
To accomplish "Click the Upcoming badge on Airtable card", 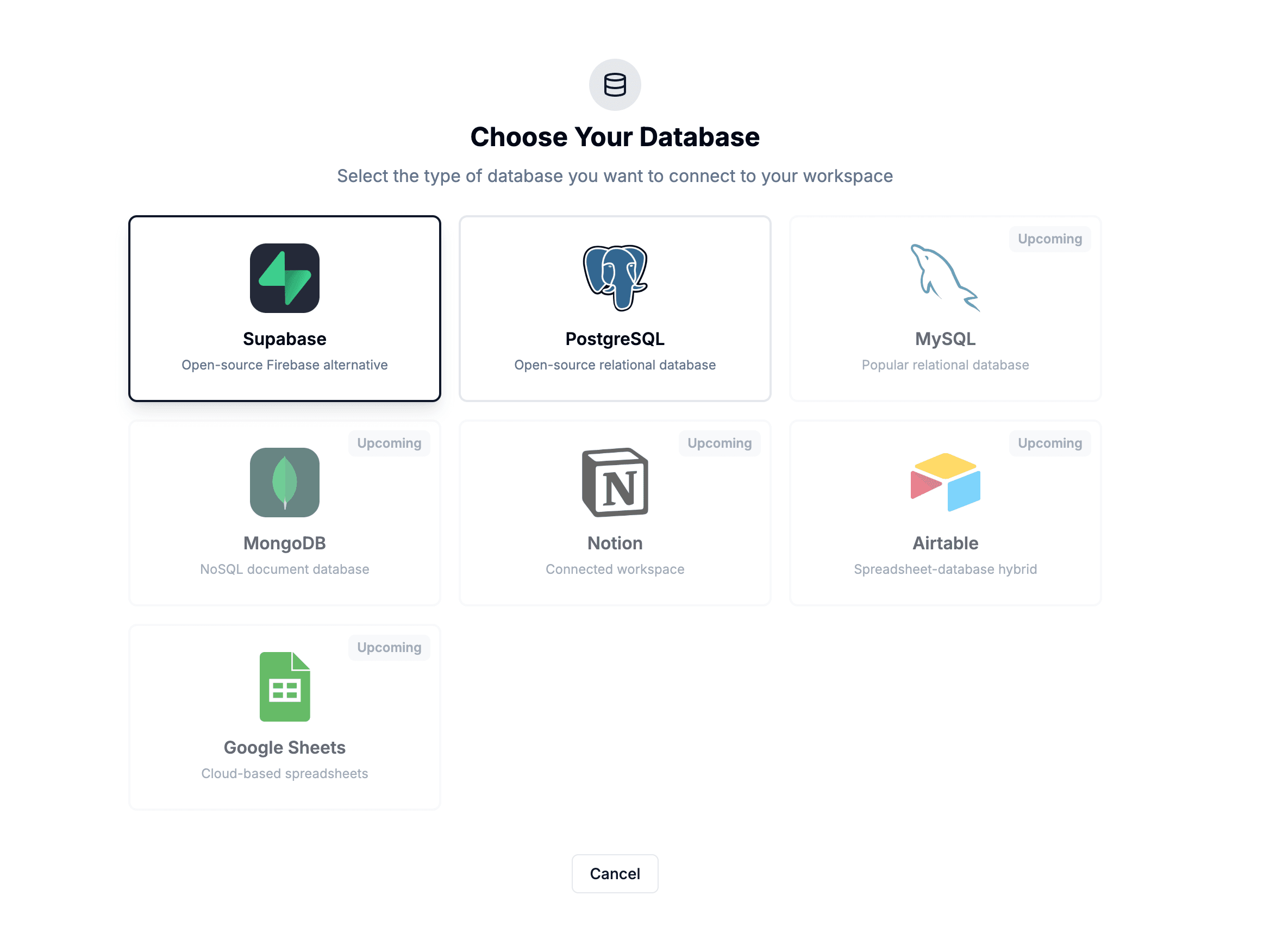I will (x=1049, y=443).
